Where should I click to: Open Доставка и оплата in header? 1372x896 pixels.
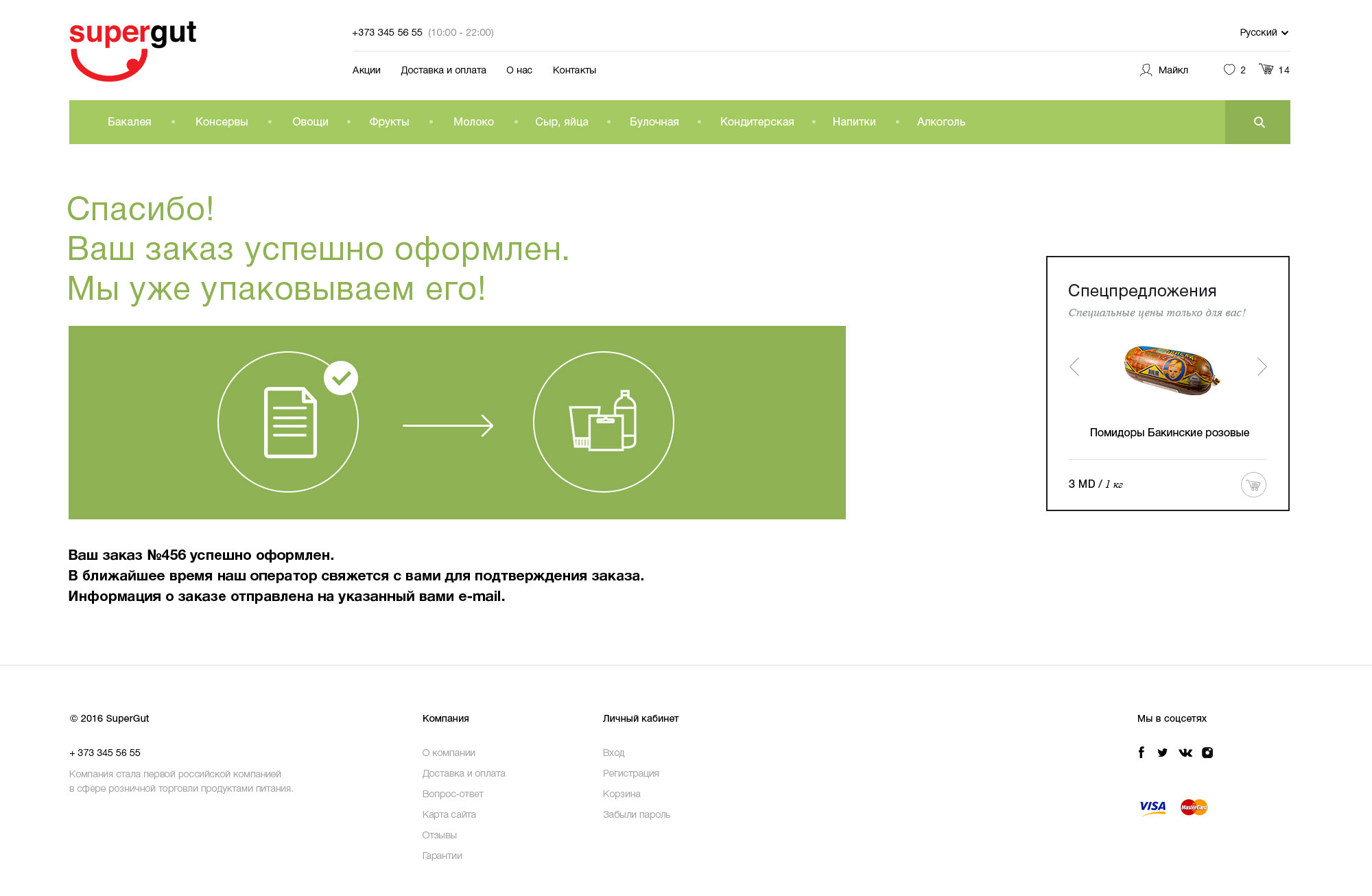point(443,70)
